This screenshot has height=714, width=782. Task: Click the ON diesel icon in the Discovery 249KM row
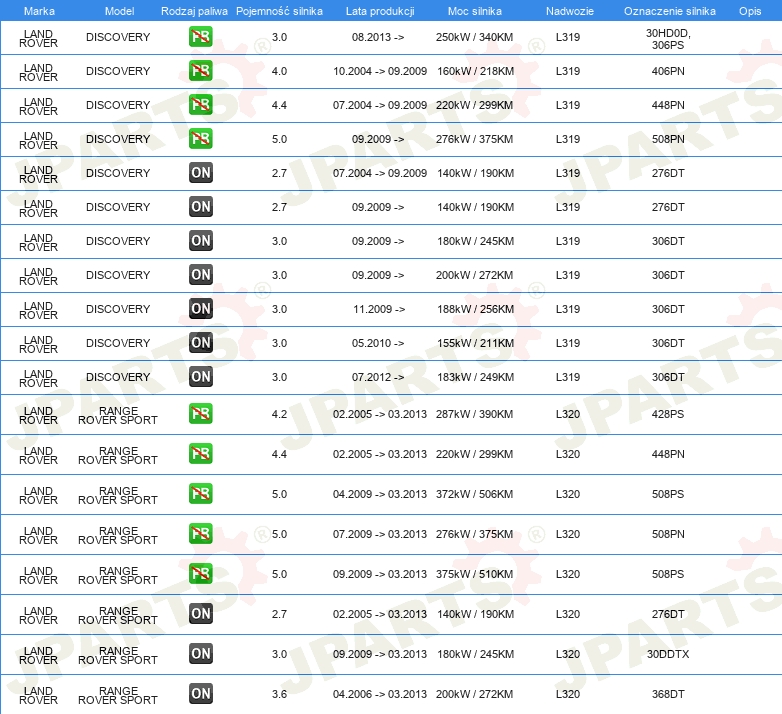point(200,376)
